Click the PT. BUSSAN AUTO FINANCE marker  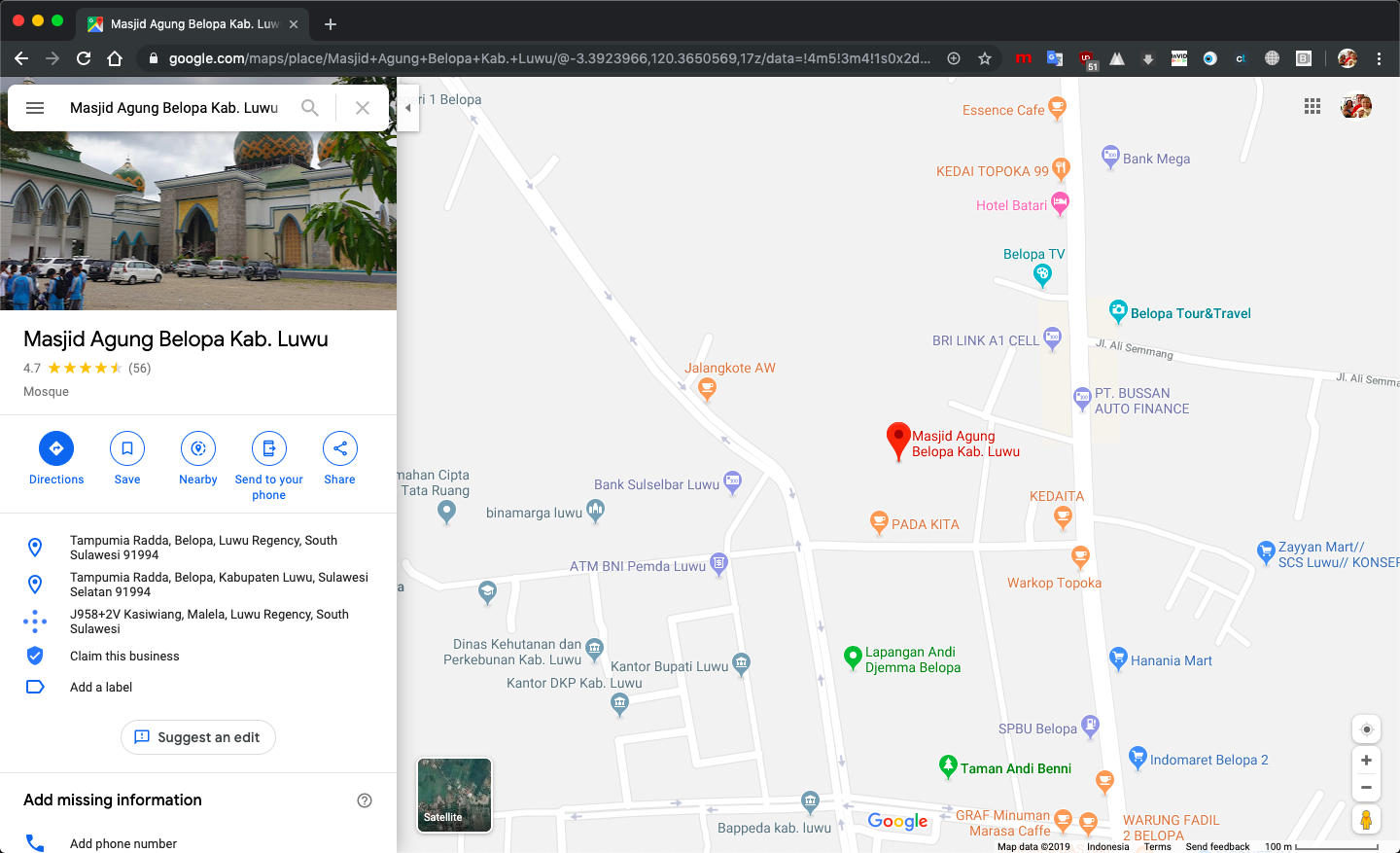point(1082,398)
